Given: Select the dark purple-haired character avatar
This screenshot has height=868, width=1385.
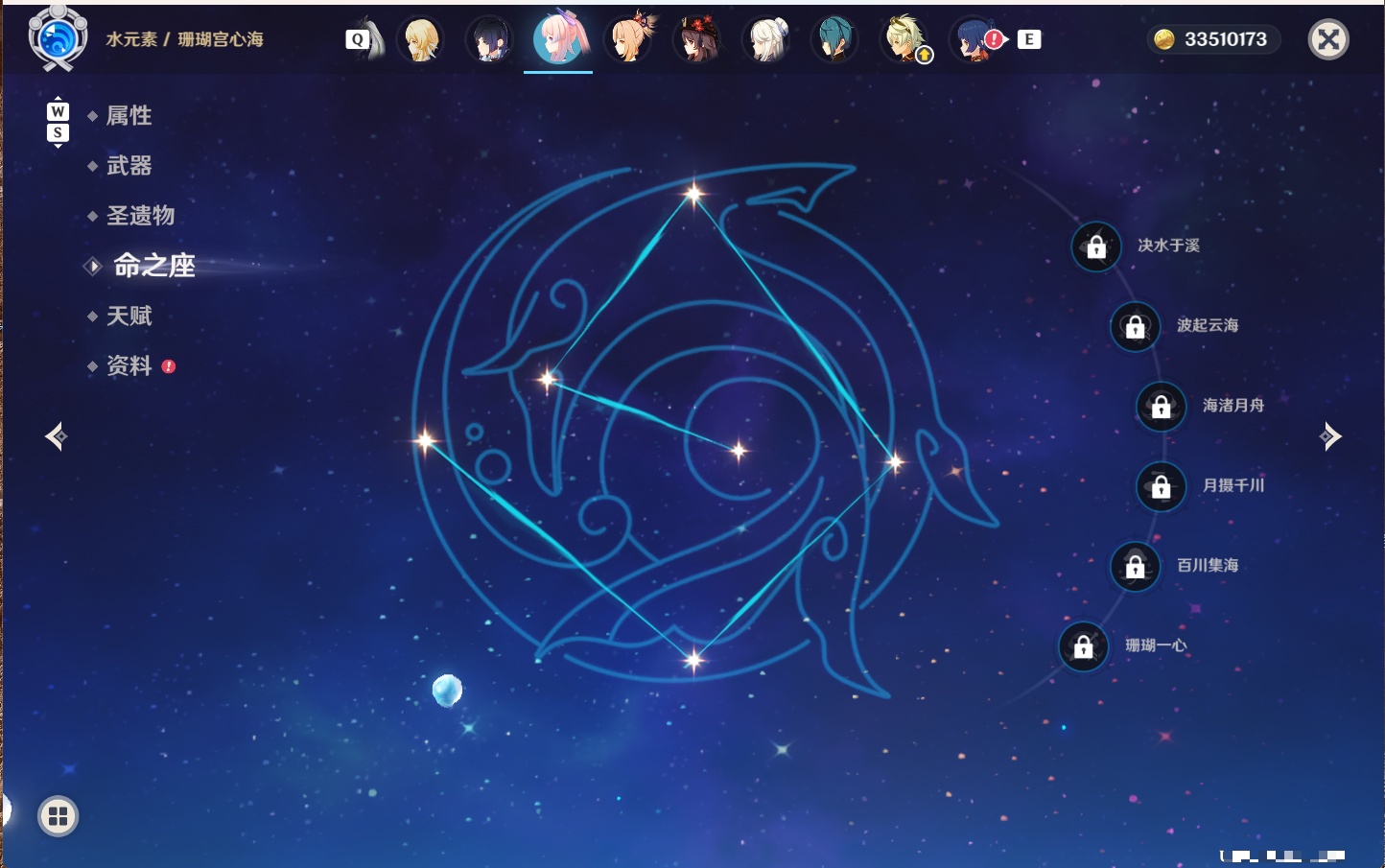Looking at the screenshot, I should click(x=489, y=39).
